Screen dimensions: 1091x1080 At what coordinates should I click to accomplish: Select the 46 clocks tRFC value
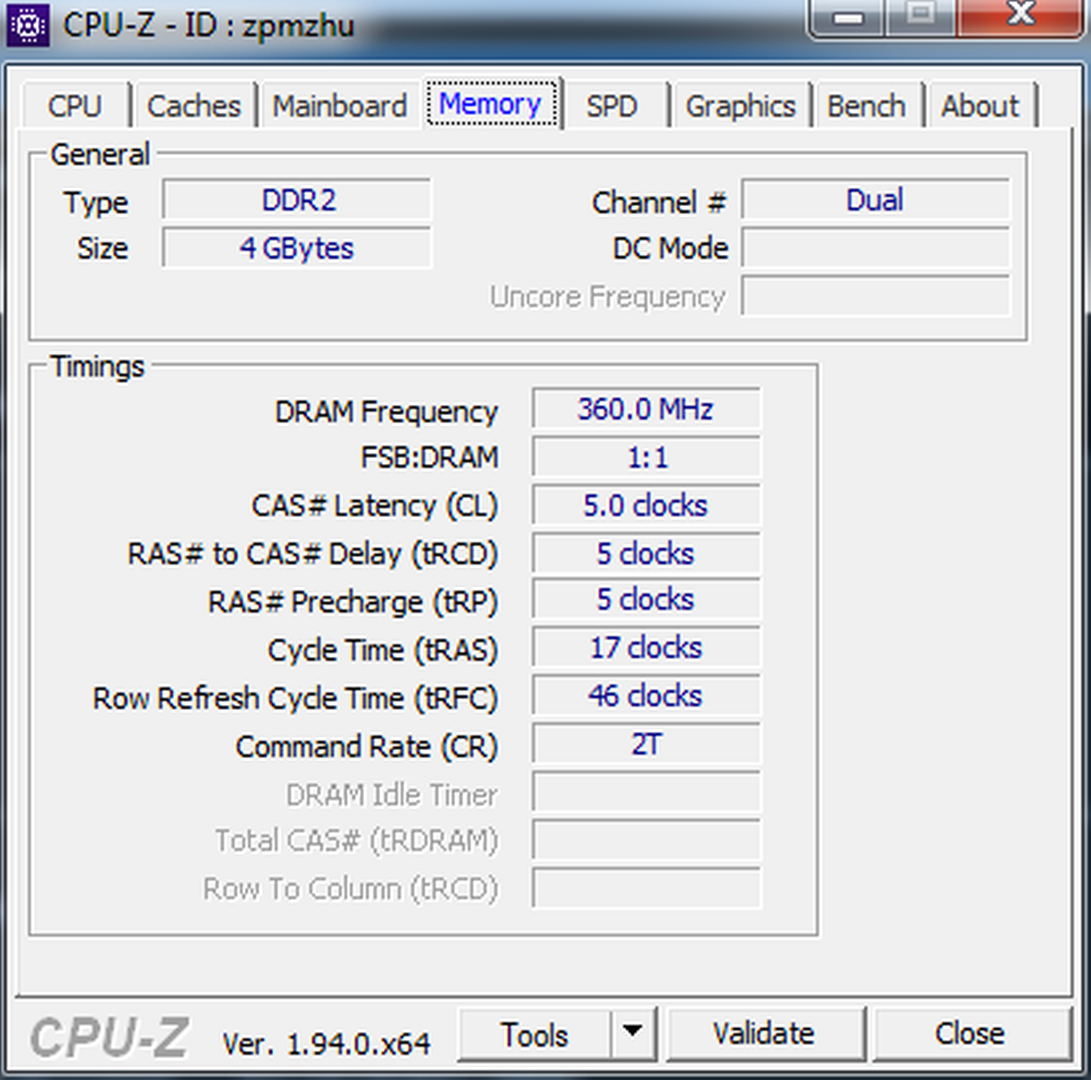coord(646,696)
